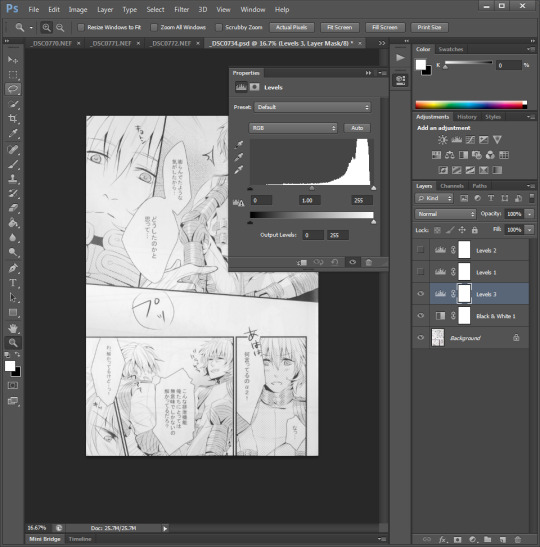
Task: Show the Levels 2 layer
Action: pyautogui.click(x=421, y=250)
